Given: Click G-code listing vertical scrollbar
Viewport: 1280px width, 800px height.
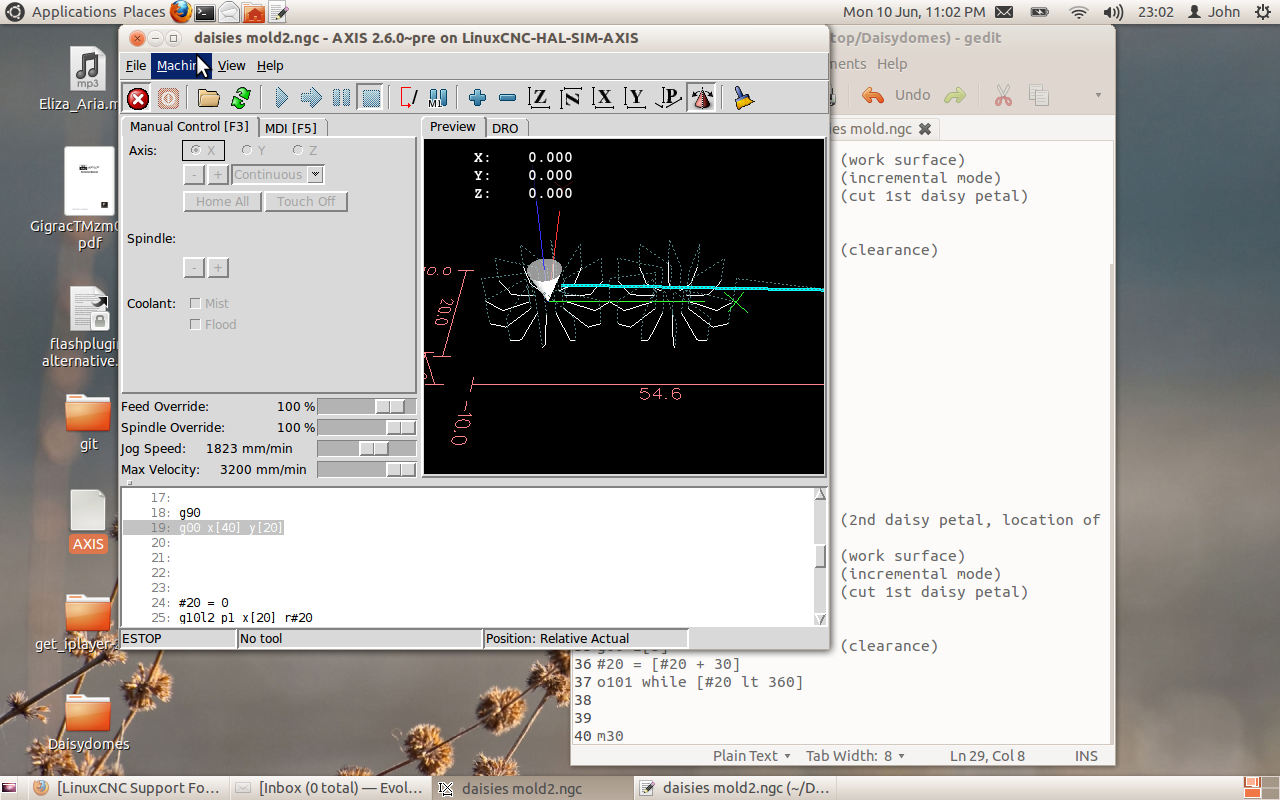Looking at the screenshot, I should click(820, 556).
